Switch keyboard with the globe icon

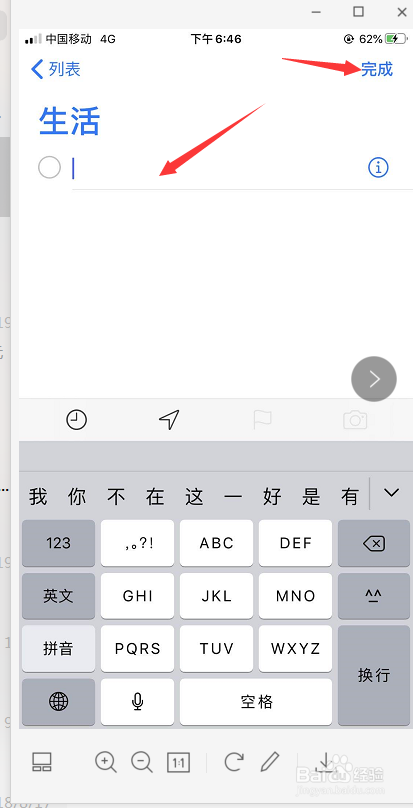point(58,701)
